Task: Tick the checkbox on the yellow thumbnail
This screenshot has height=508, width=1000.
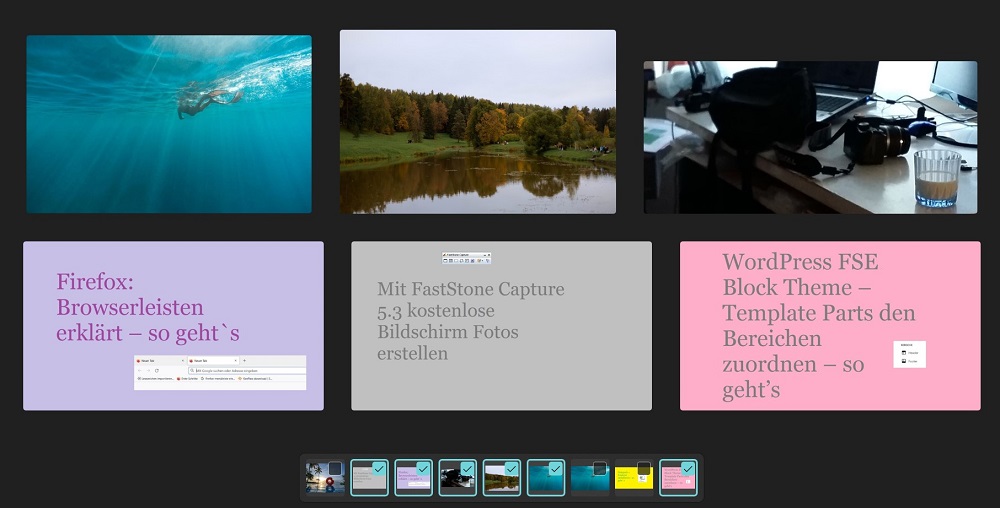Action: coord(644,469)
